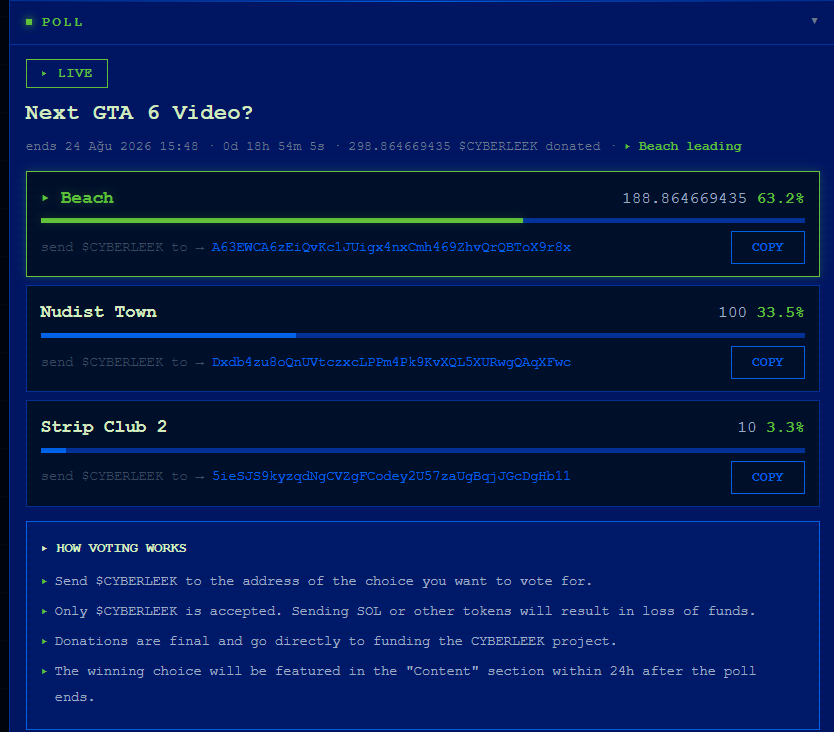Click the 298.864669435 $CYBERLEEK donated total
This screenshot has height=732, width=834.
click(474, 146)
